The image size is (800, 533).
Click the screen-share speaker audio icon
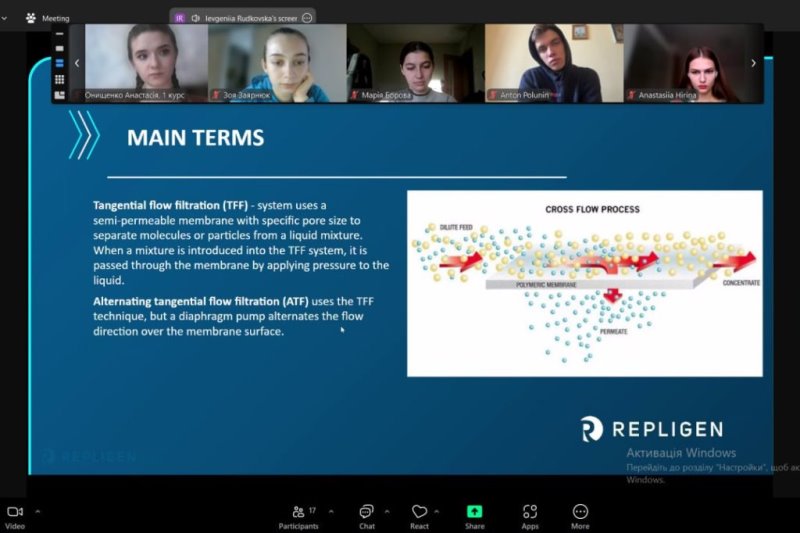(x=195, y=18)
